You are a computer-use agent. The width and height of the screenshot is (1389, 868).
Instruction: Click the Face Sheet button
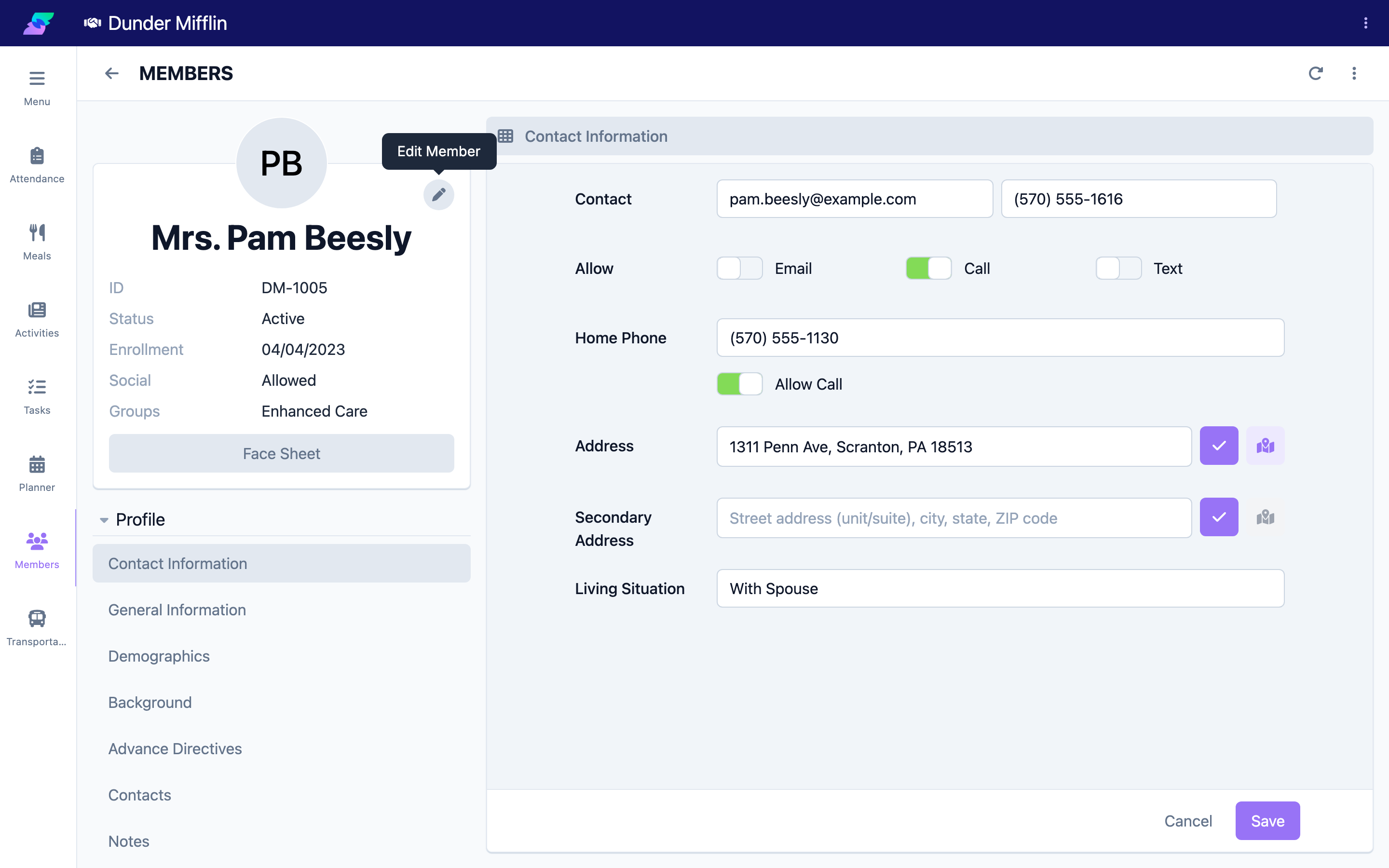click(x=281, y=453)
